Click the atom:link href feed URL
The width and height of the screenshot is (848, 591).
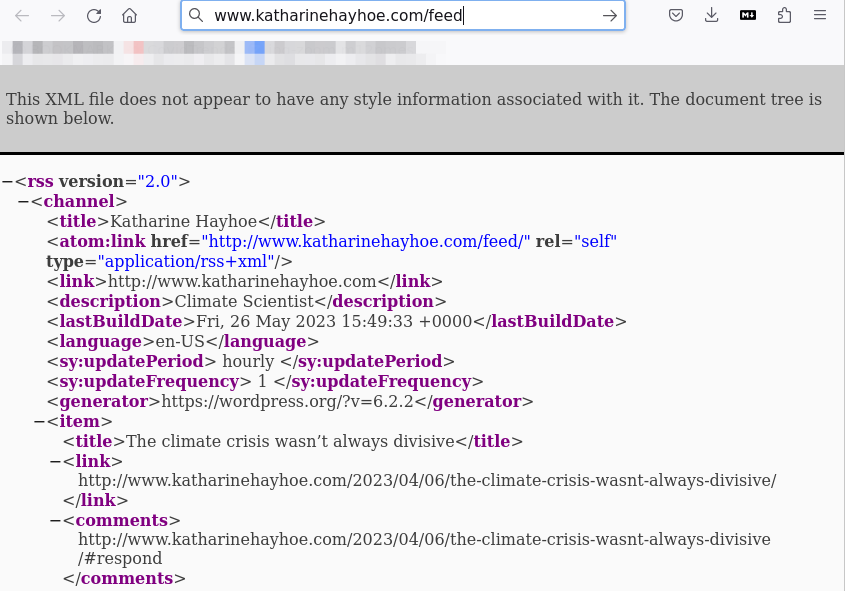tap(366, 241)
